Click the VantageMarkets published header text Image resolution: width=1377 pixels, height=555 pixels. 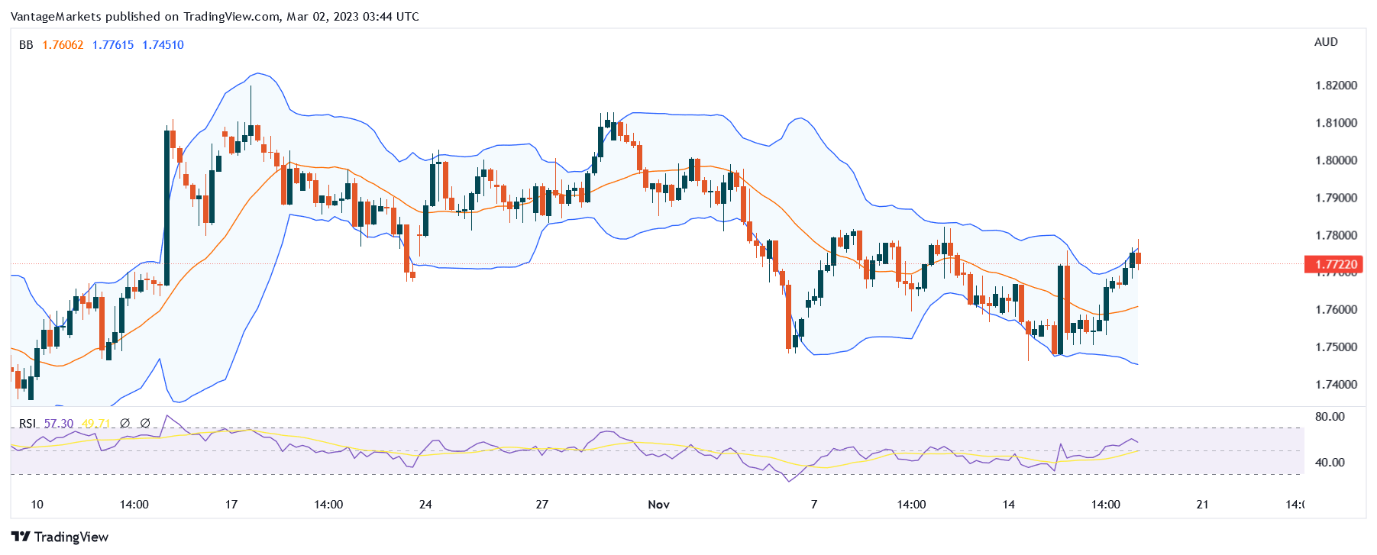pos(215,17)
